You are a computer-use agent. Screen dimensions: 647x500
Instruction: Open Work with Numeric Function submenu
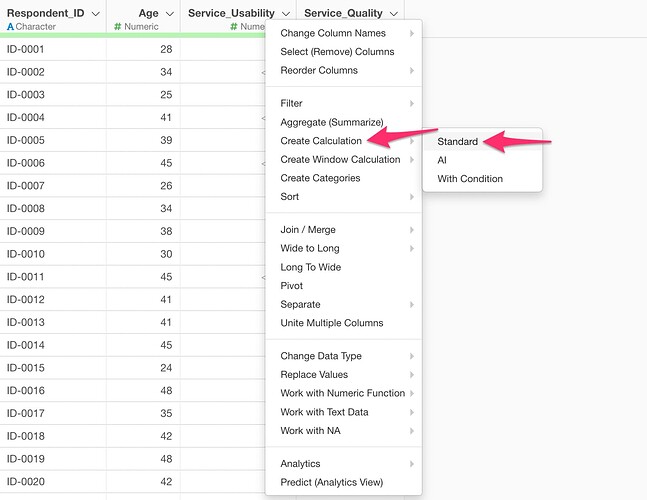343,393
